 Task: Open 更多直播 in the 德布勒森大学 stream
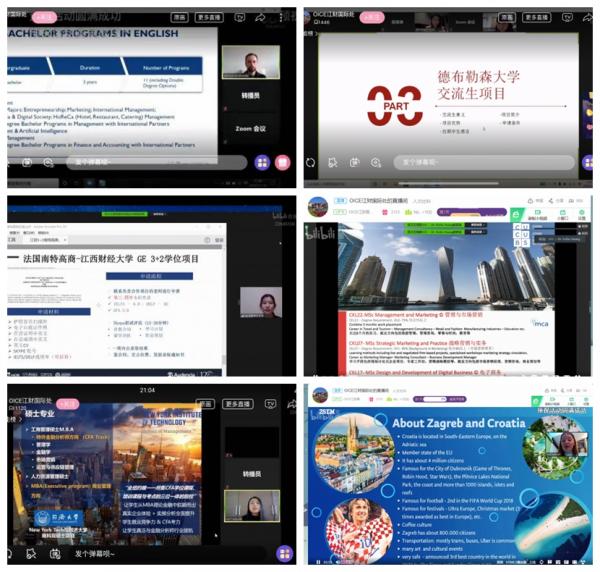536,18
